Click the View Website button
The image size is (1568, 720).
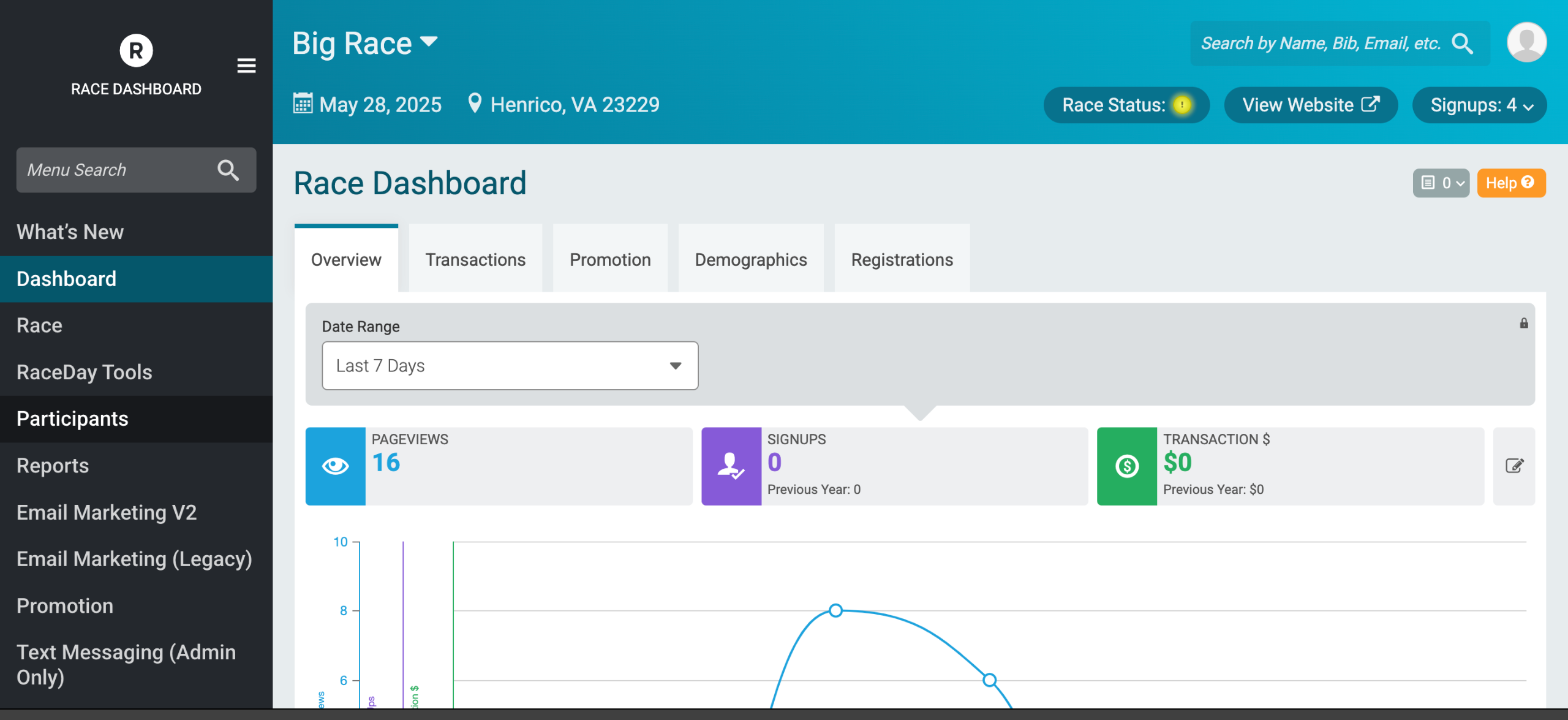(x=1310, y=105)
